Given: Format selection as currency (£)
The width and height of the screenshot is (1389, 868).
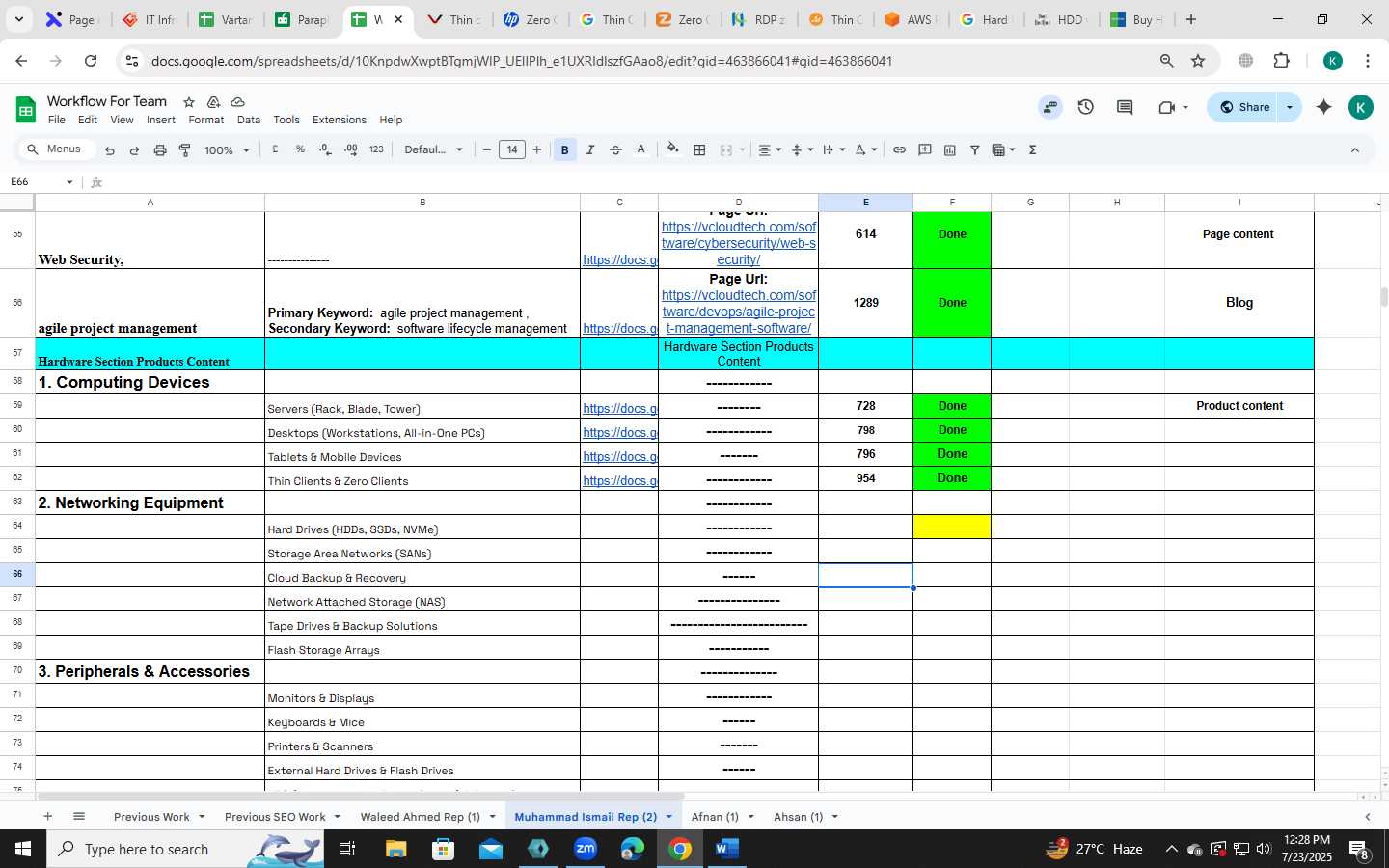Looking at the screenshot, I should [x=276, y=149].
